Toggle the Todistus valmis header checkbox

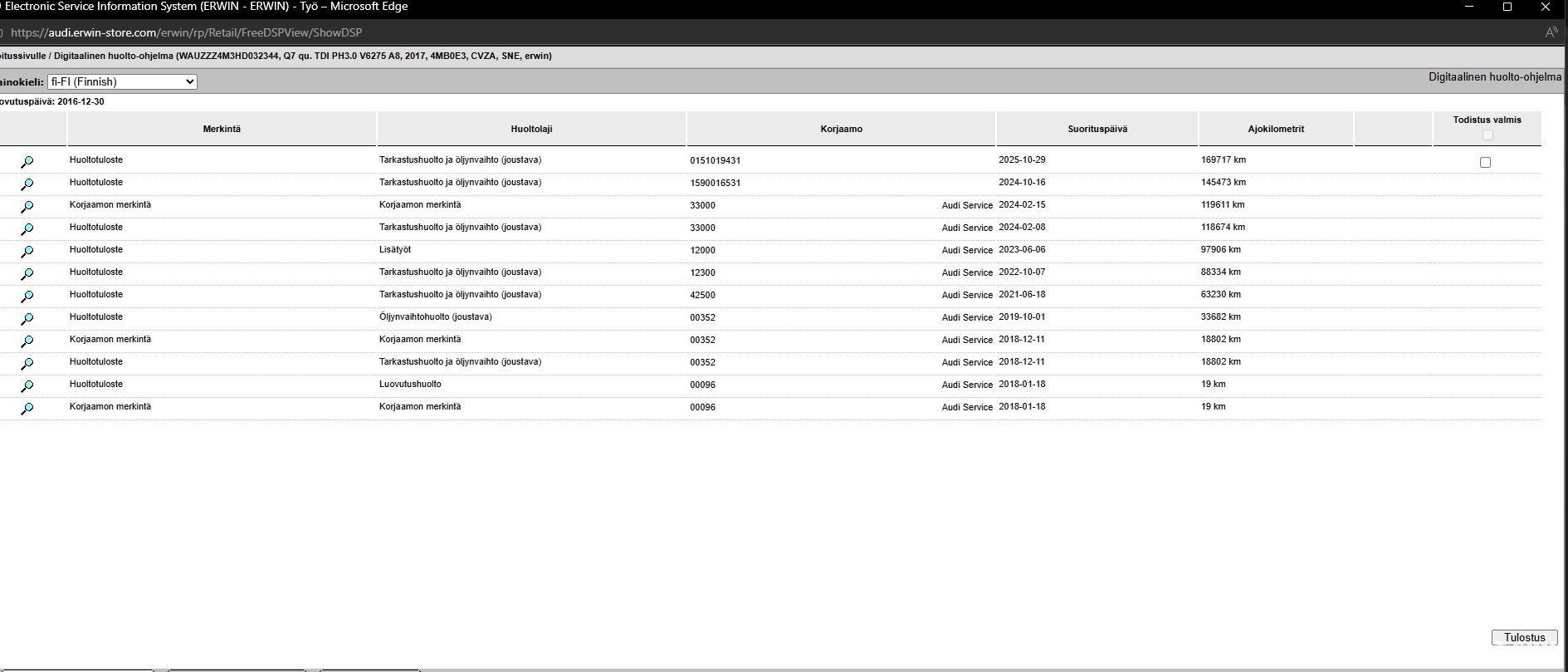[x=1487, y=135]
